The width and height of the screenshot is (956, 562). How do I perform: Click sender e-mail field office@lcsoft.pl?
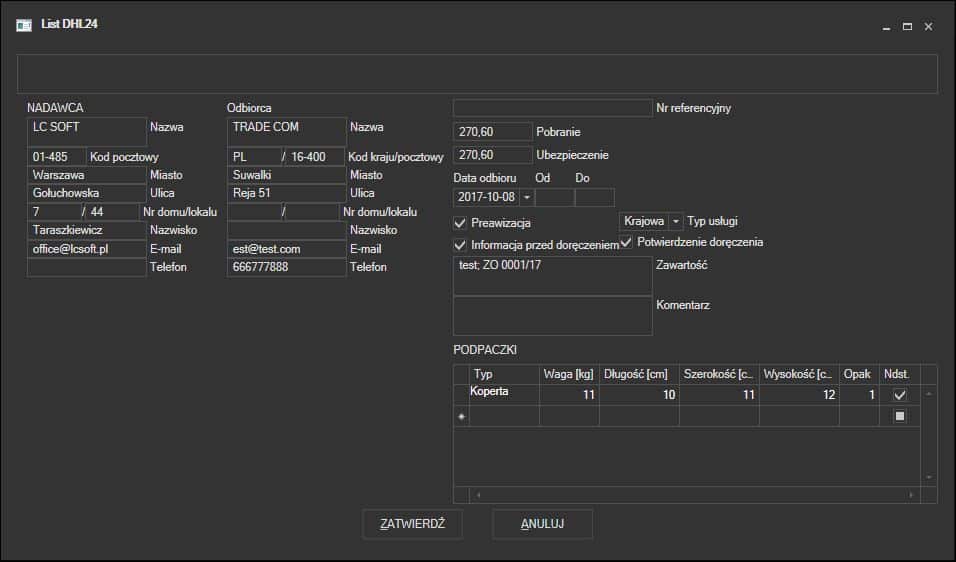[x=87, y=249]
